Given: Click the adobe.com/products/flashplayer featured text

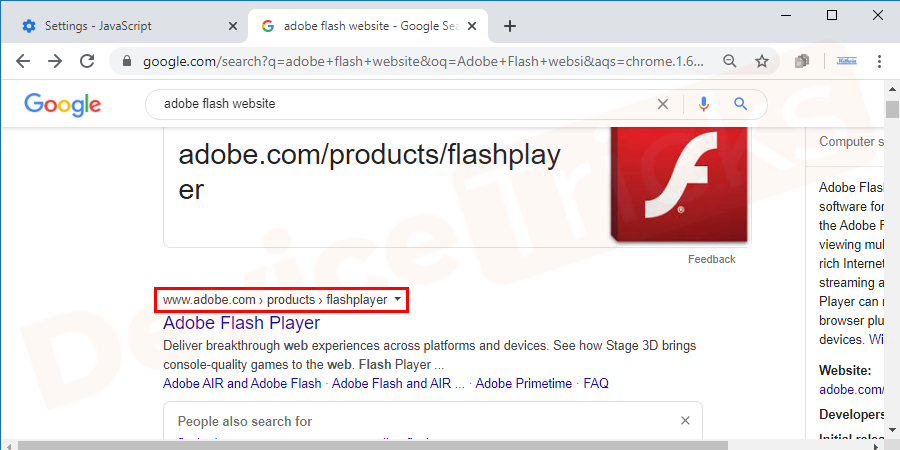Looking at the screenshot, I should (369, 172).
